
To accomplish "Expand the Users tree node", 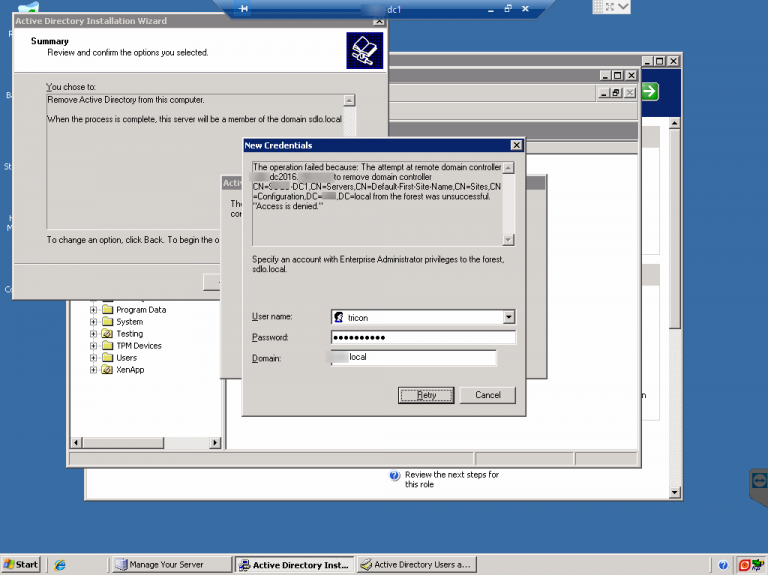I will pyautogui.click(x=93, y=358).
